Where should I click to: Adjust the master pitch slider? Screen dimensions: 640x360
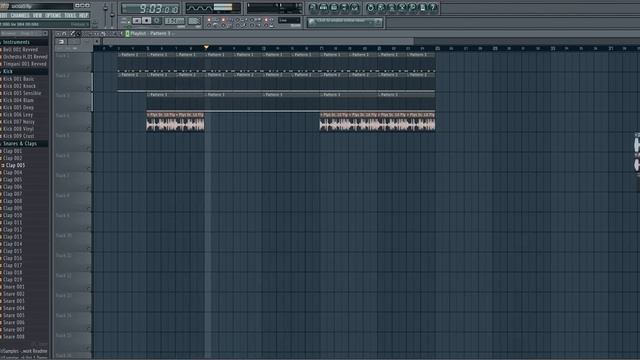(112, 14)
